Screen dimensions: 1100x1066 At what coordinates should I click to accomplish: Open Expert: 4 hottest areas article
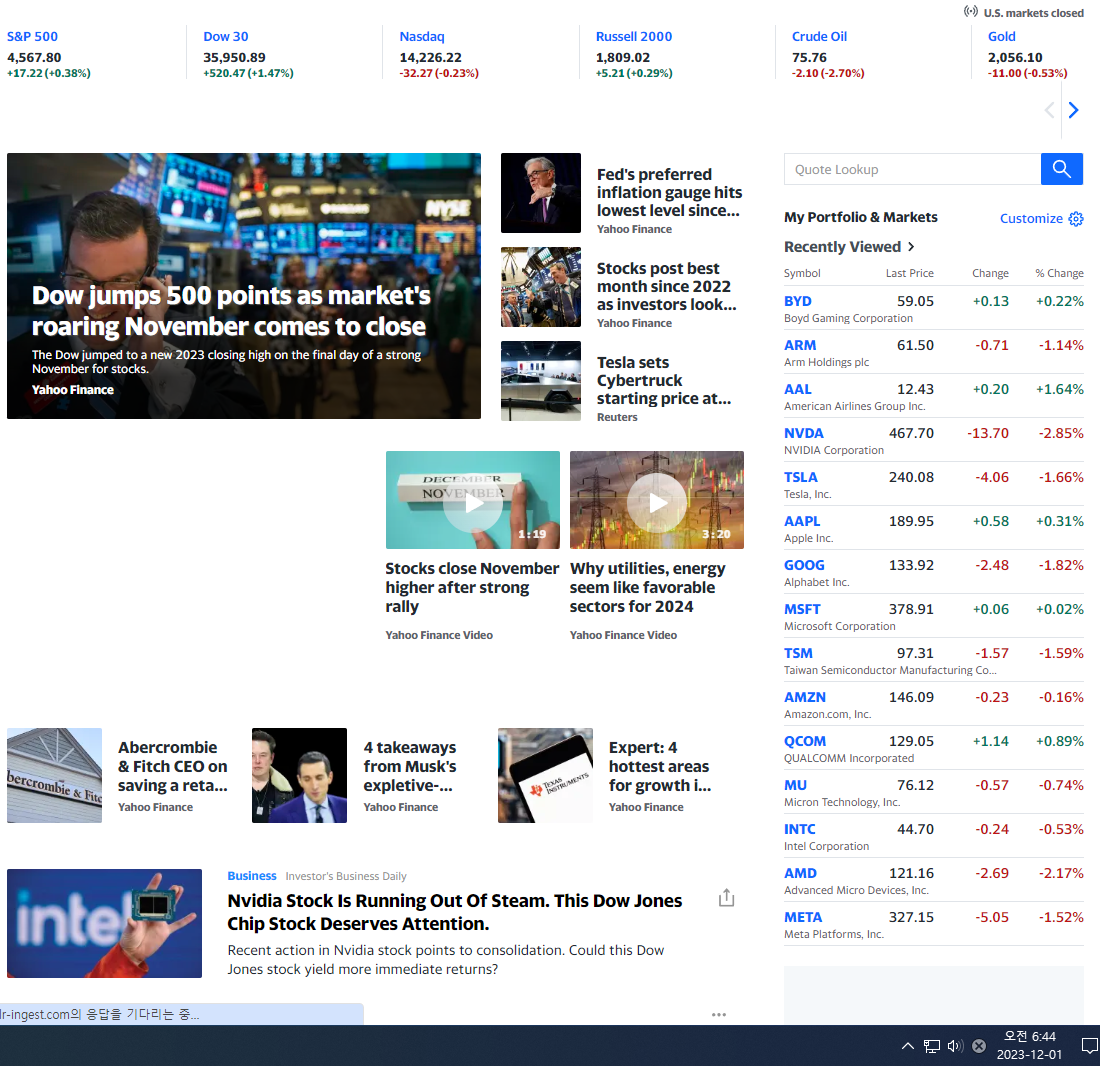click(659, 767)
